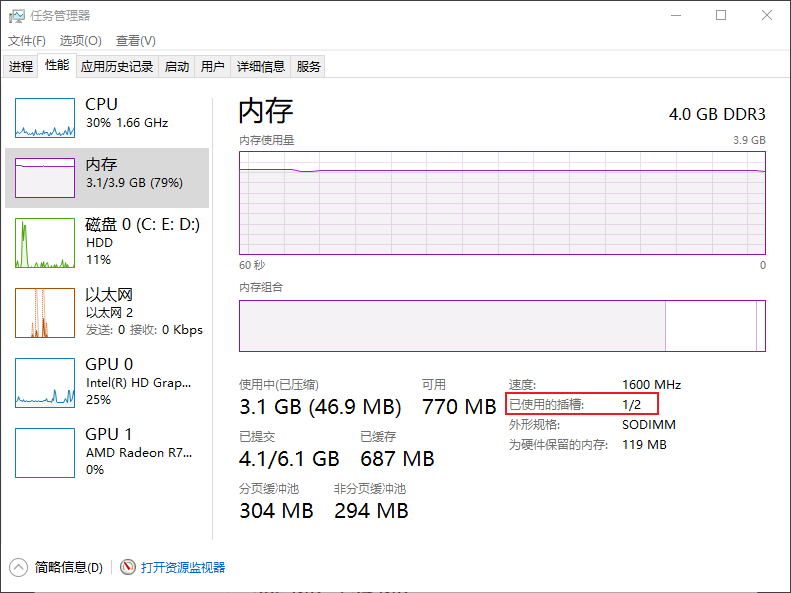
Task: Click the 119 MB hardware reserved value
Action: coord(644,445)
